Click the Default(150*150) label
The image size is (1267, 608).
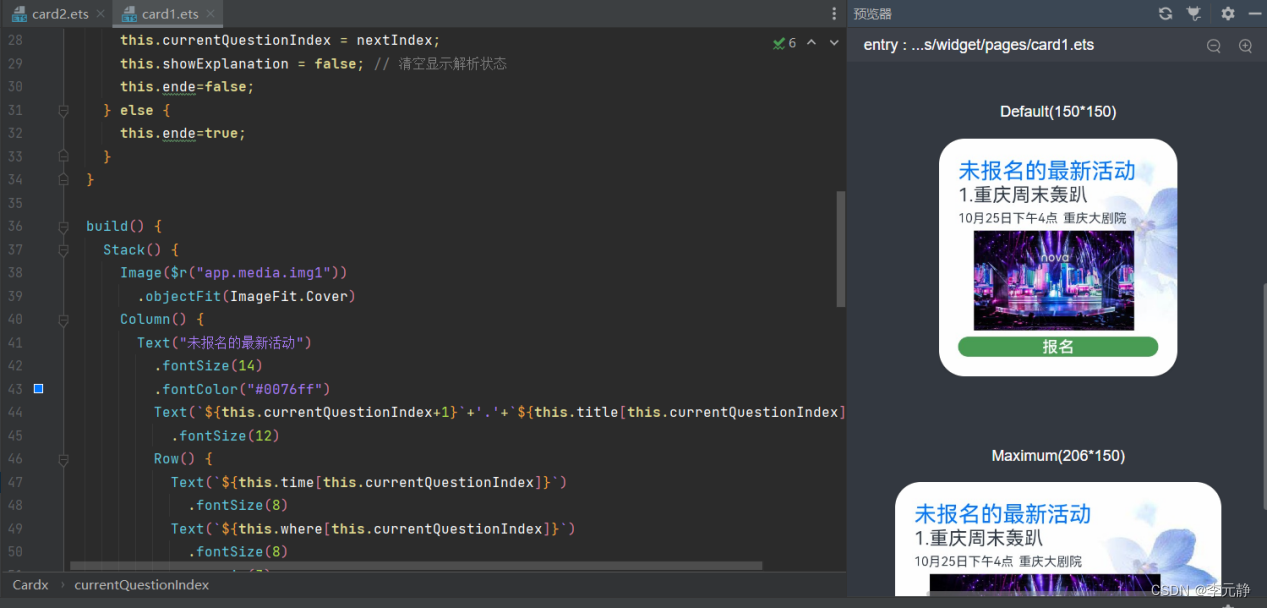[1058, 111]
